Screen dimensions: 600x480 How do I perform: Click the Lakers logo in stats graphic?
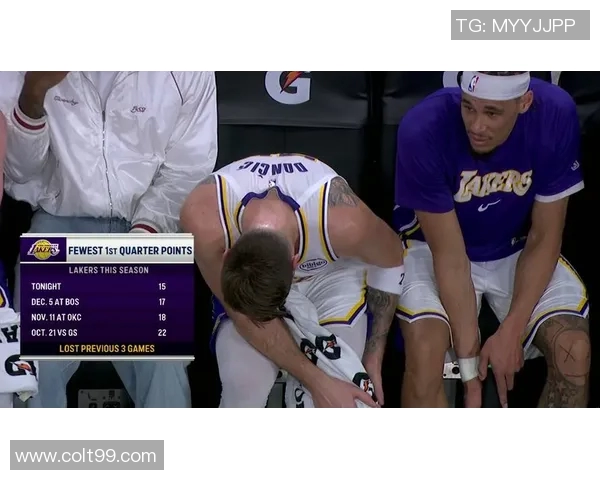pos(44,250)
